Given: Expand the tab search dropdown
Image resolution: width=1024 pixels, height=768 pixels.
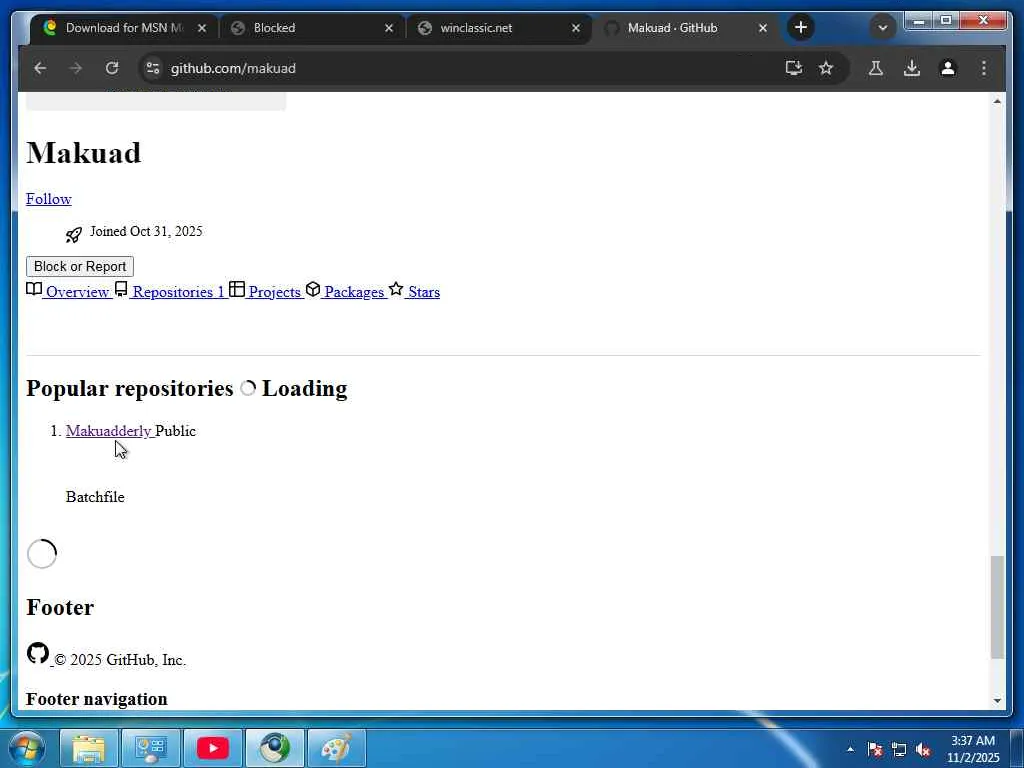Looking at the screenshot, I should pyautogui.click(x=882, y=27).
